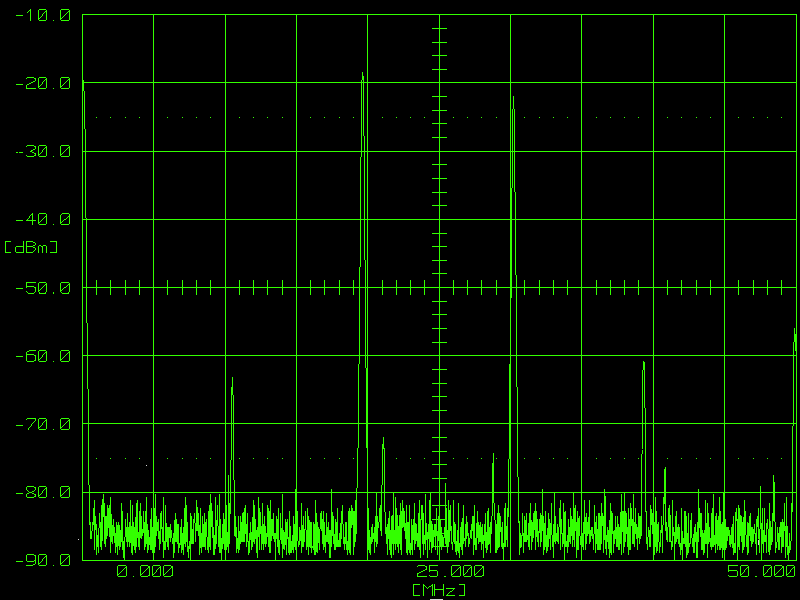Image resolution: width=800 pixels, height=600 pixels.
Task: Click the -20.0 axis label
Action: [x=43, y=83]
